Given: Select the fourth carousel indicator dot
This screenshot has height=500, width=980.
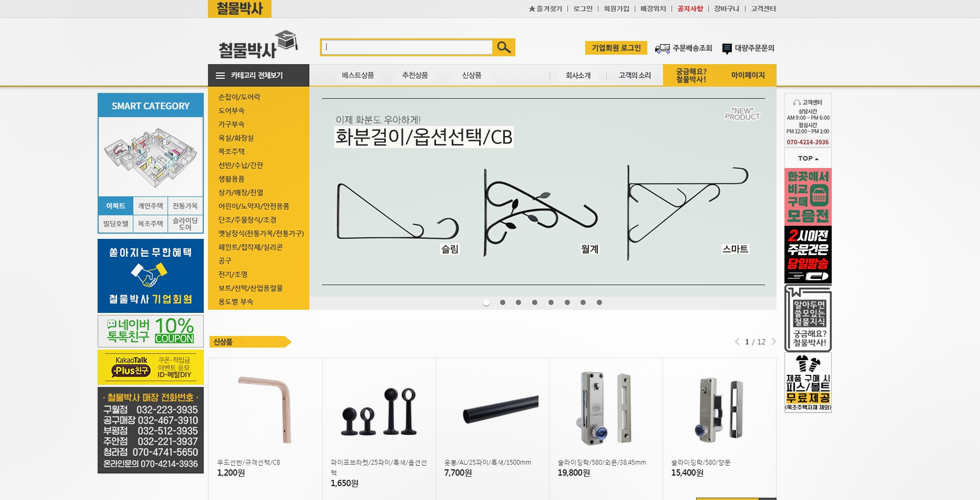Looking at the screenshot, I should 535,302.
